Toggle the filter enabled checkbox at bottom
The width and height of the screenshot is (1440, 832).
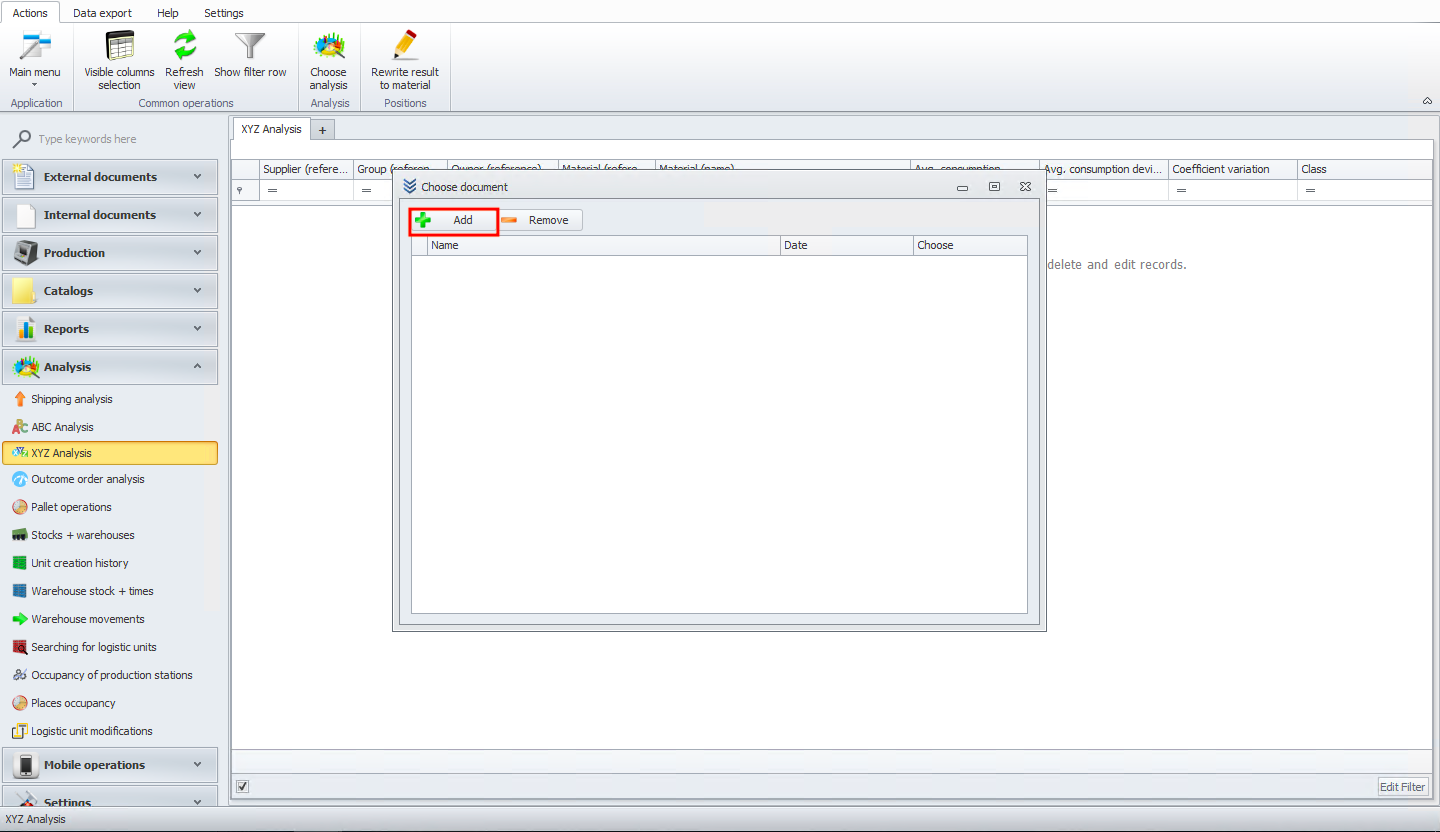click(x=242, y=786)
